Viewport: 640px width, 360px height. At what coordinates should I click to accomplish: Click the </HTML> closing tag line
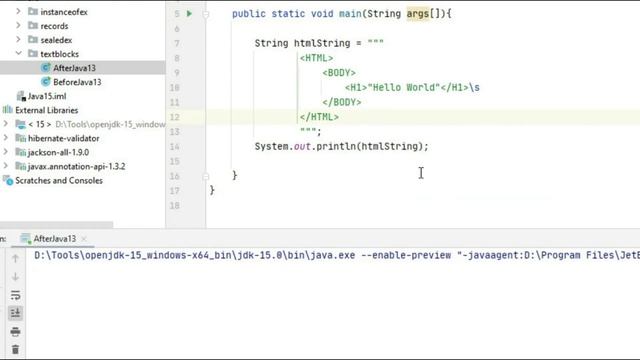(x=319, y=117)
